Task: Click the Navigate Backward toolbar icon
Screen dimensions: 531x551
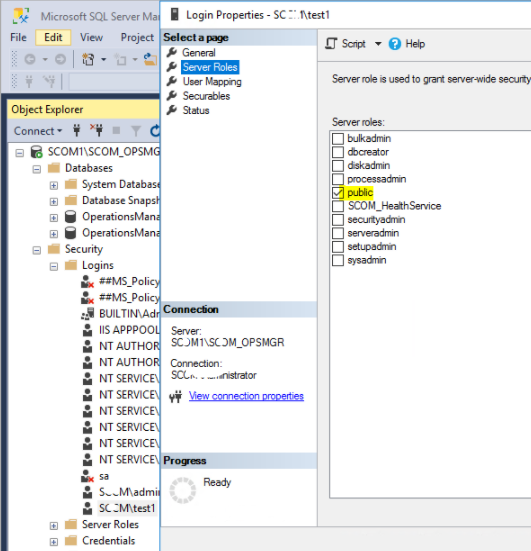Action: click(30, 59)
